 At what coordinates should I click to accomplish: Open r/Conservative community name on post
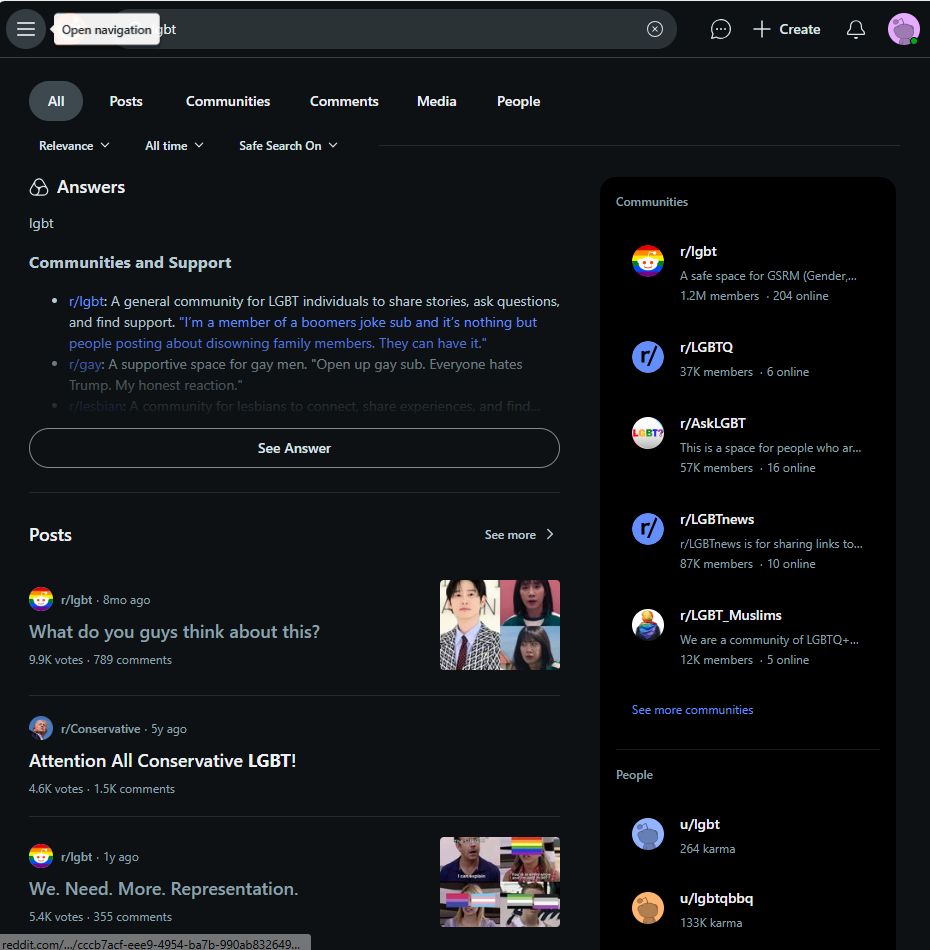[101, 729]
